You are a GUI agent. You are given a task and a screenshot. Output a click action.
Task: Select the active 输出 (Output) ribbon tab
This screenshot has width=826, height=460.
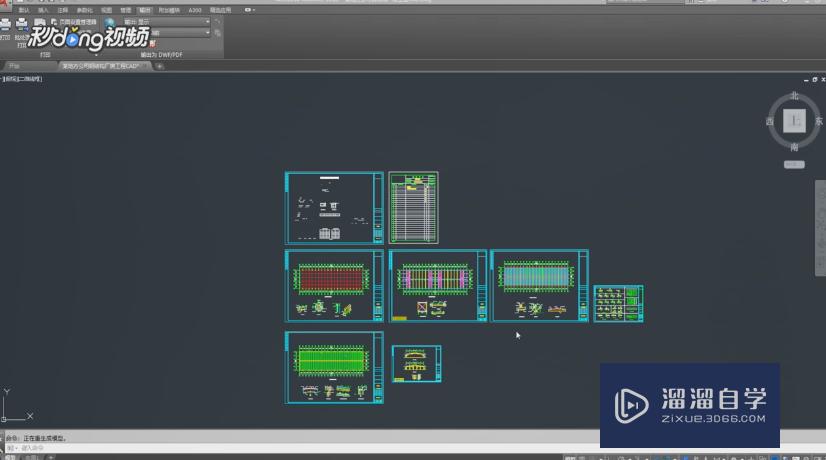(x=144, y=10)
